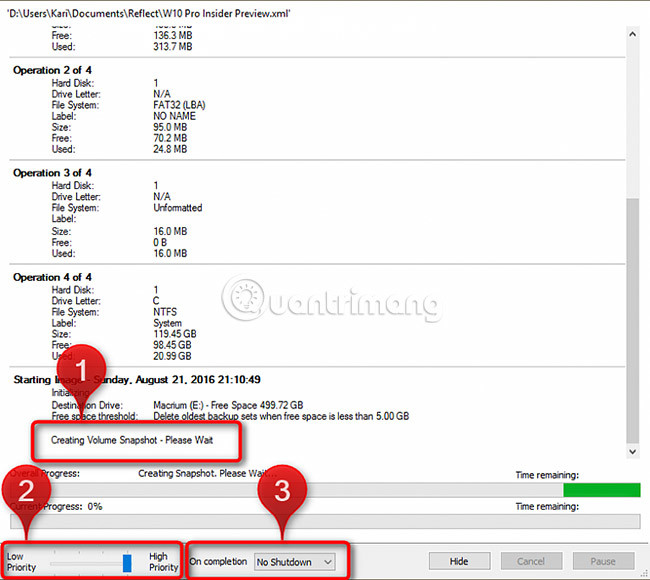The height and width of the screenshot is (580, 650).
Task: Click the 'High Priority' label
Action: pos(163,562)
